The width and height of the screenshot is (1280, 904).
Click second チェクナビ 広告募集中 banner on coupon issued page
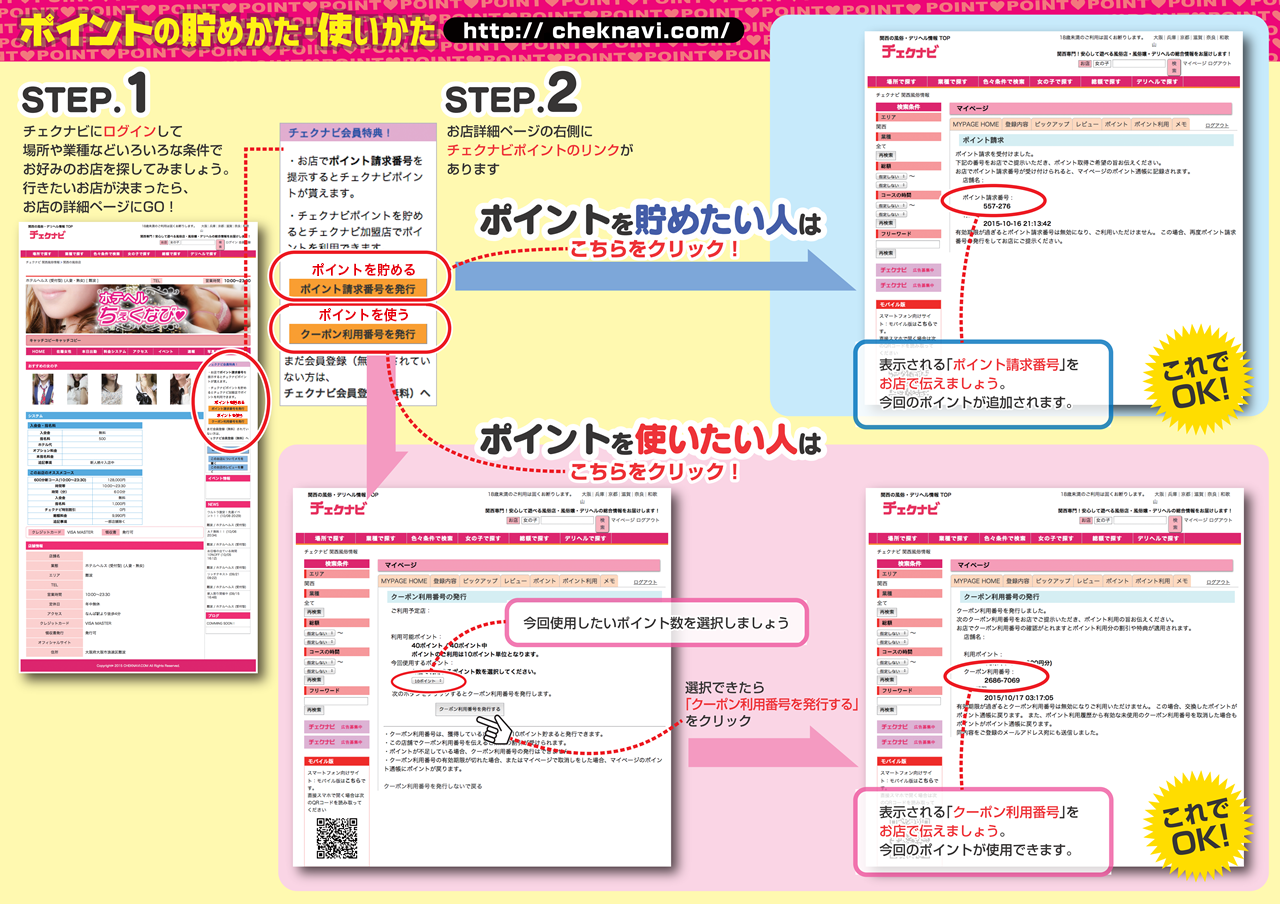909,743
